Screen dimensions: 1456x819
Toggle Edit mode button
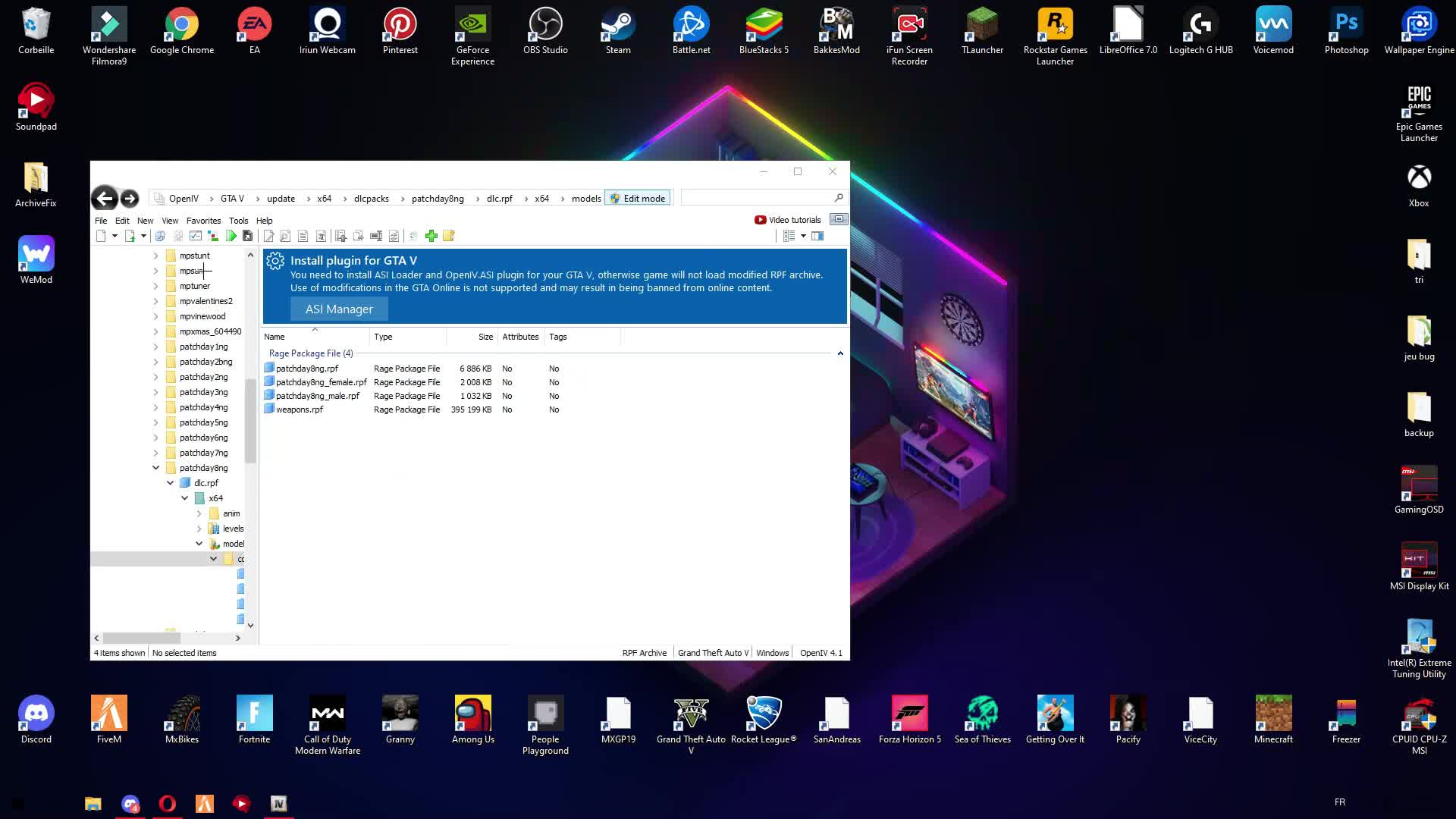point(638,199)
